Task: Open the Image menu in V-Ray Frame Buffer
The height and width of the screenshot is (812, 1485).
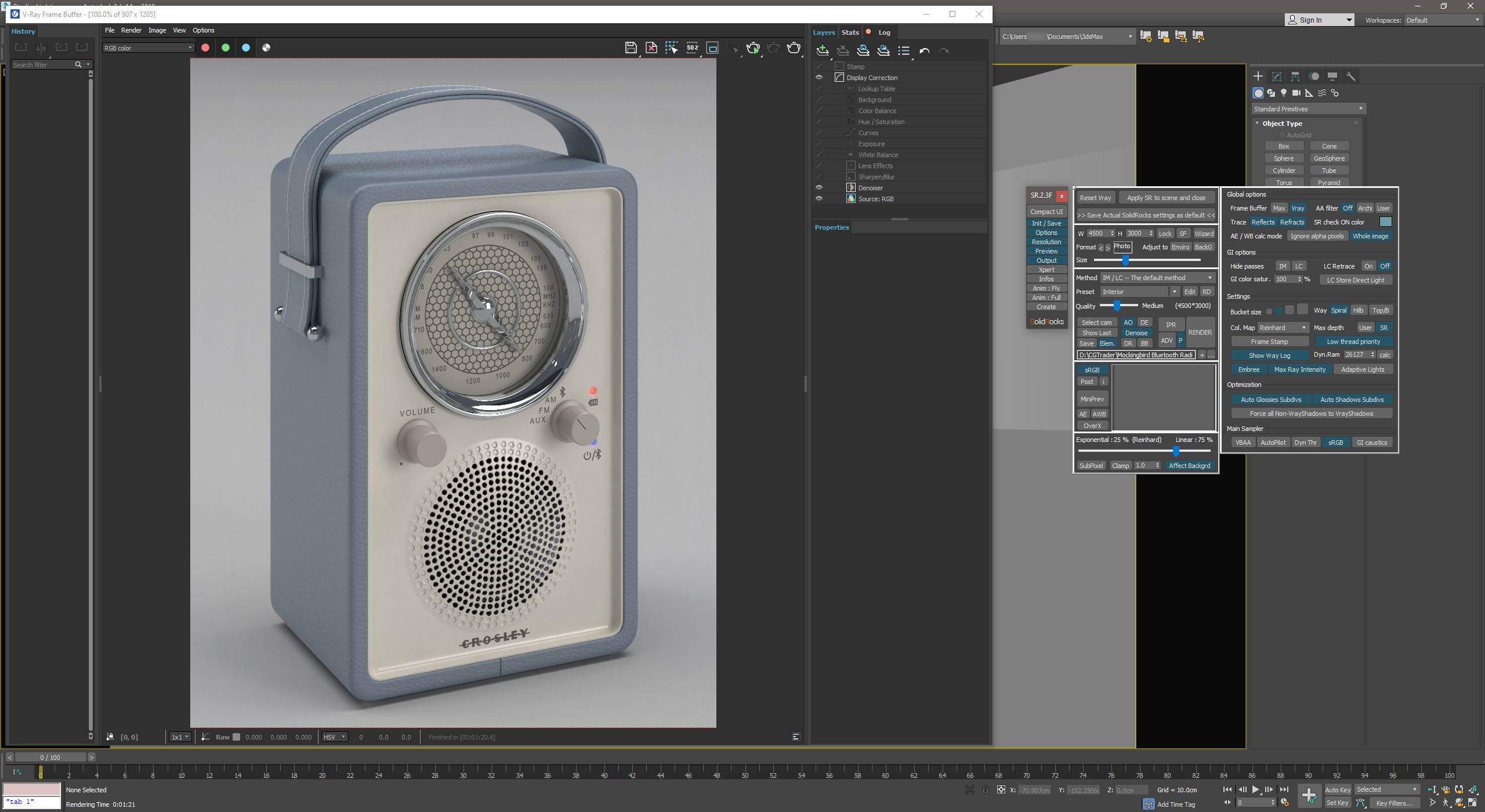Action: tap(157, 30)
